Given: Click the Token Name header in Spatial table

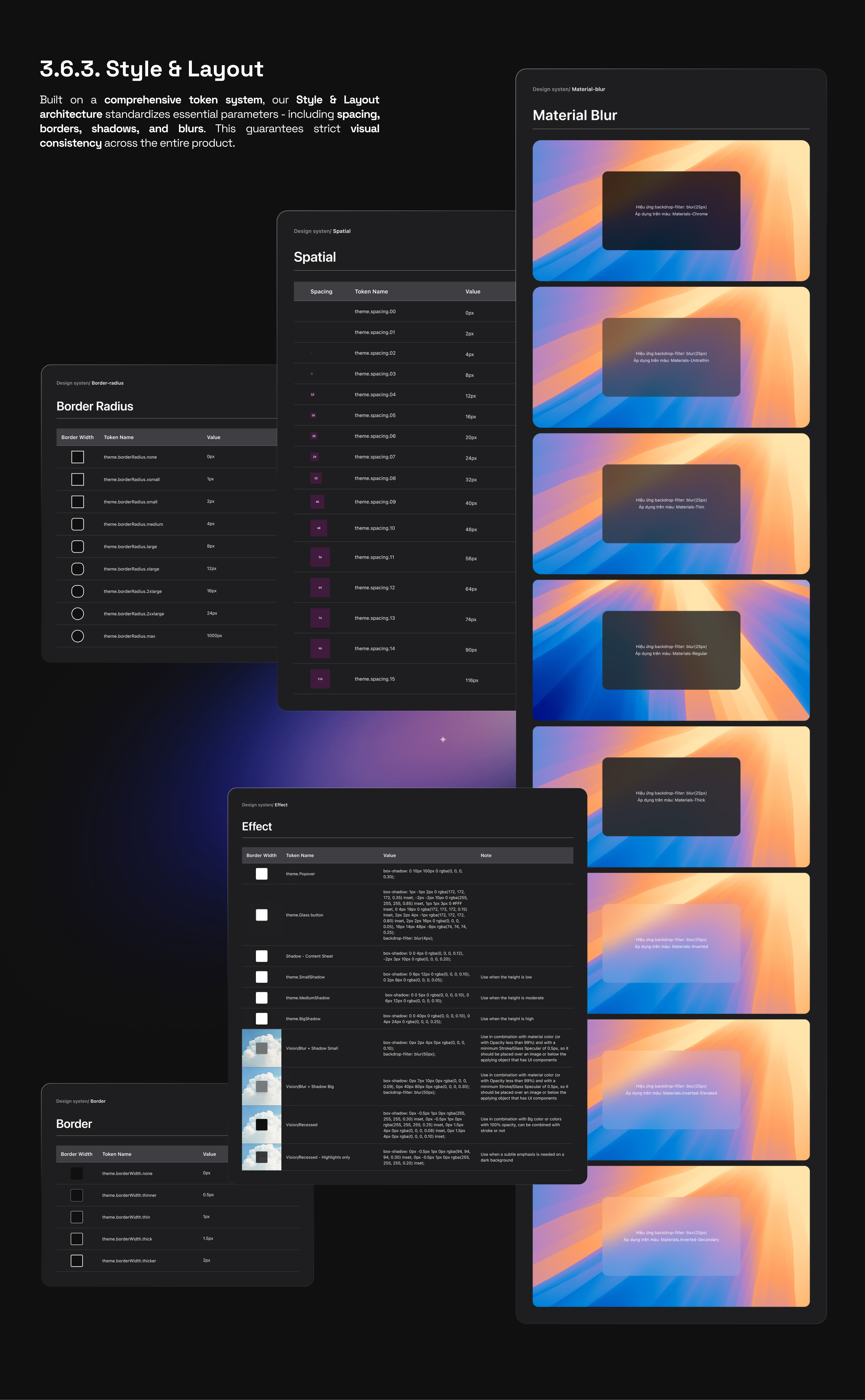Looking at the screenshot, I should 371,291.
